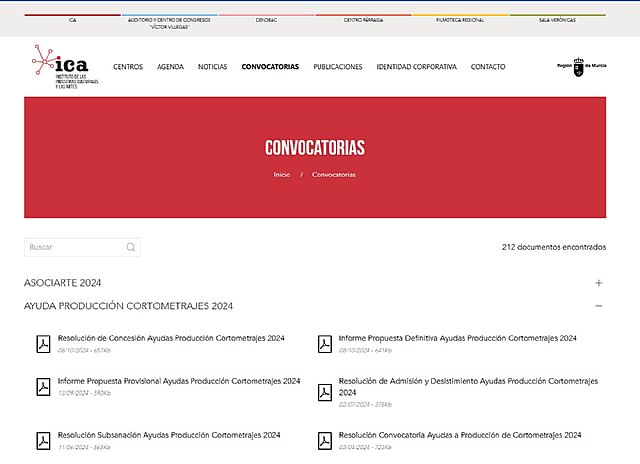Open PDF icon for Resolución de Admisión y Desistimiento

pos(325,393)
